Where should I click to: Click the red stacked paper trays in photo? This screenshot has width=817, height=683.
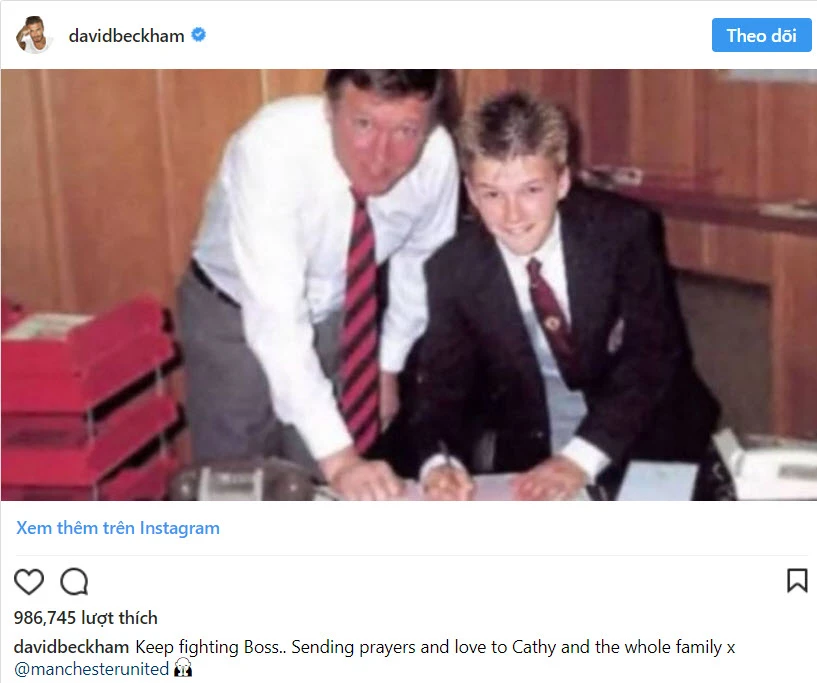[89, 399]
